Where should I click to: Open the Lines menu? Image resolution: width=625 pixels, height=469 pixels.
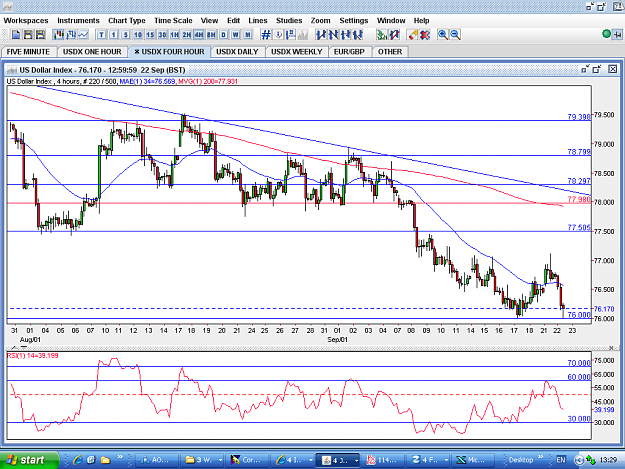[x=257, y=21]
